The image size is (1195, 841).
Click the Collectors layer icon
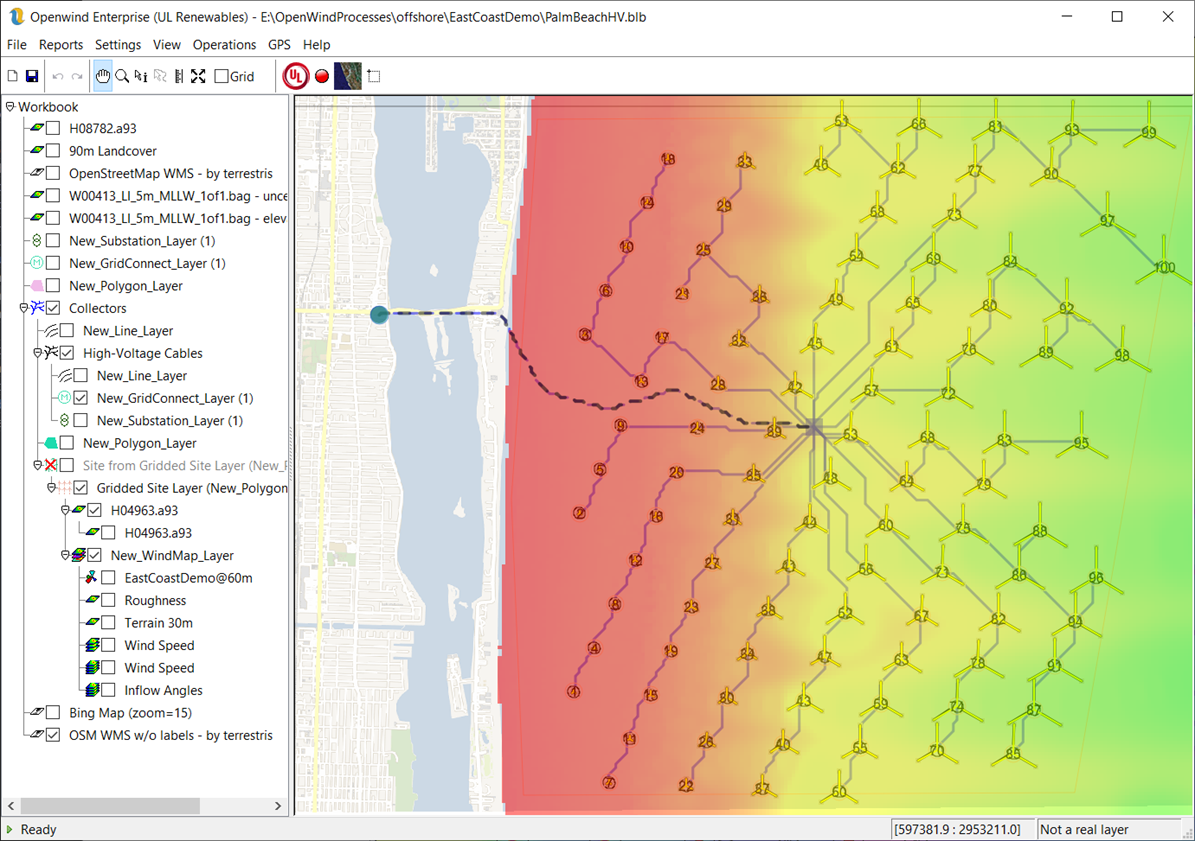(37, 308)
